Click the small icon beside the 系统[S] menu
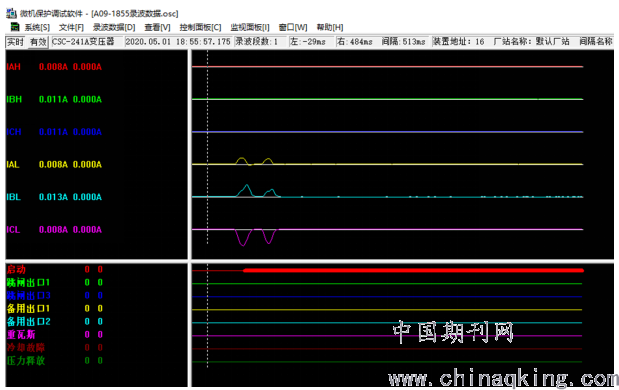Image resolution: width=619 pixels, height=390 pixels. pyautogui.click(x=15, y=27)
